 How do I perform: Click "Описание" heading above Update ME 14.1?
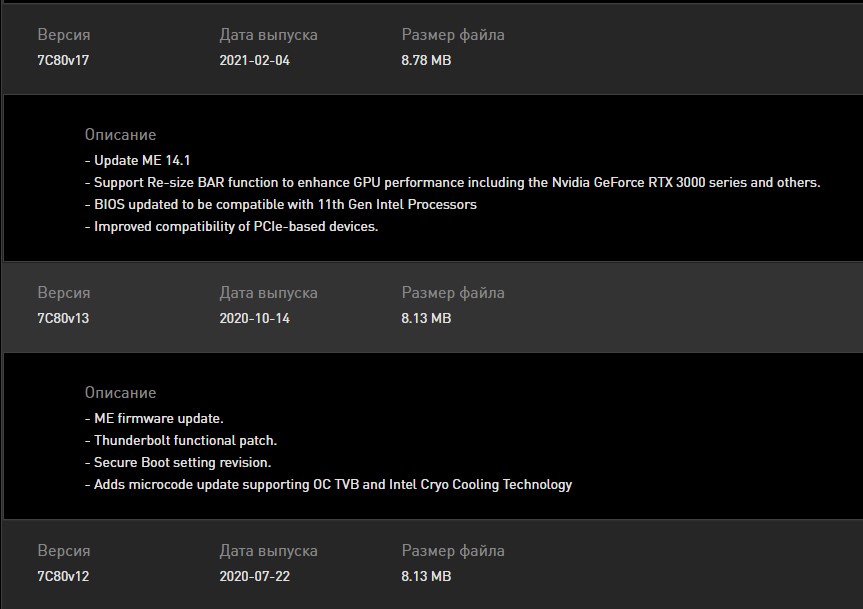pos(120,135)
